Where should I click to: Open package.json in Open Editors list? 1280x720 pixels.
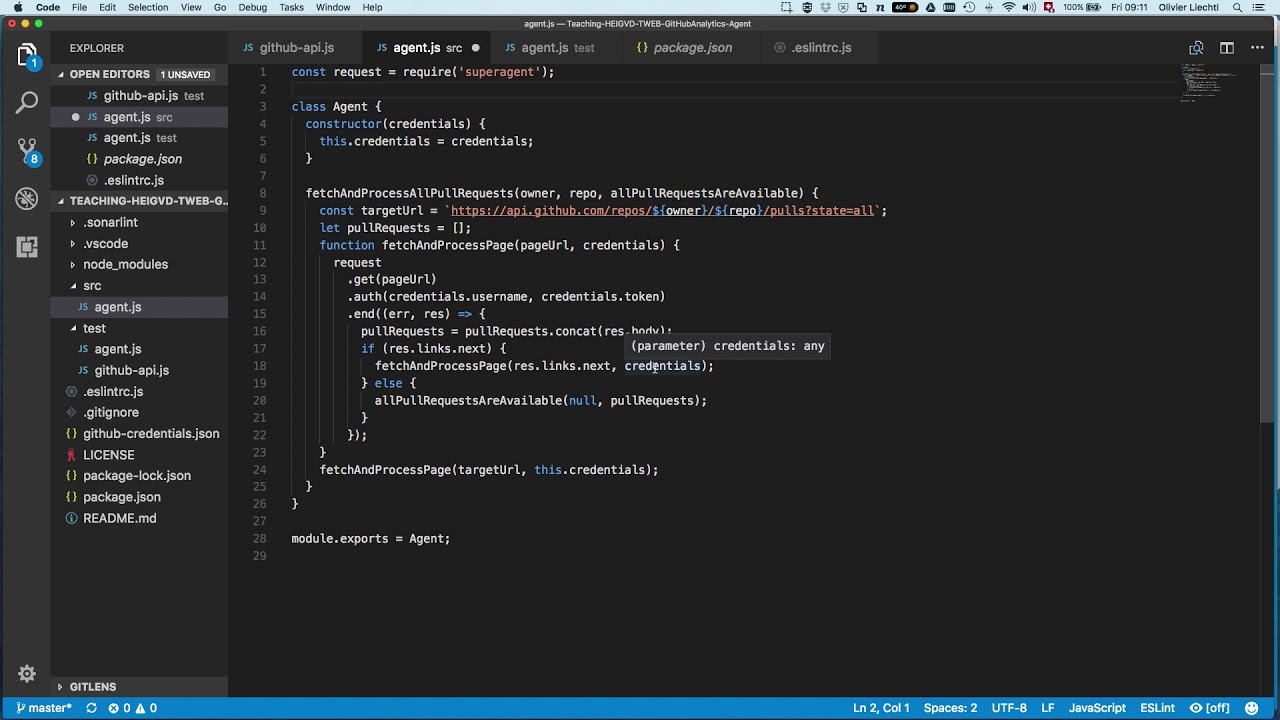[x=140, y=159]
